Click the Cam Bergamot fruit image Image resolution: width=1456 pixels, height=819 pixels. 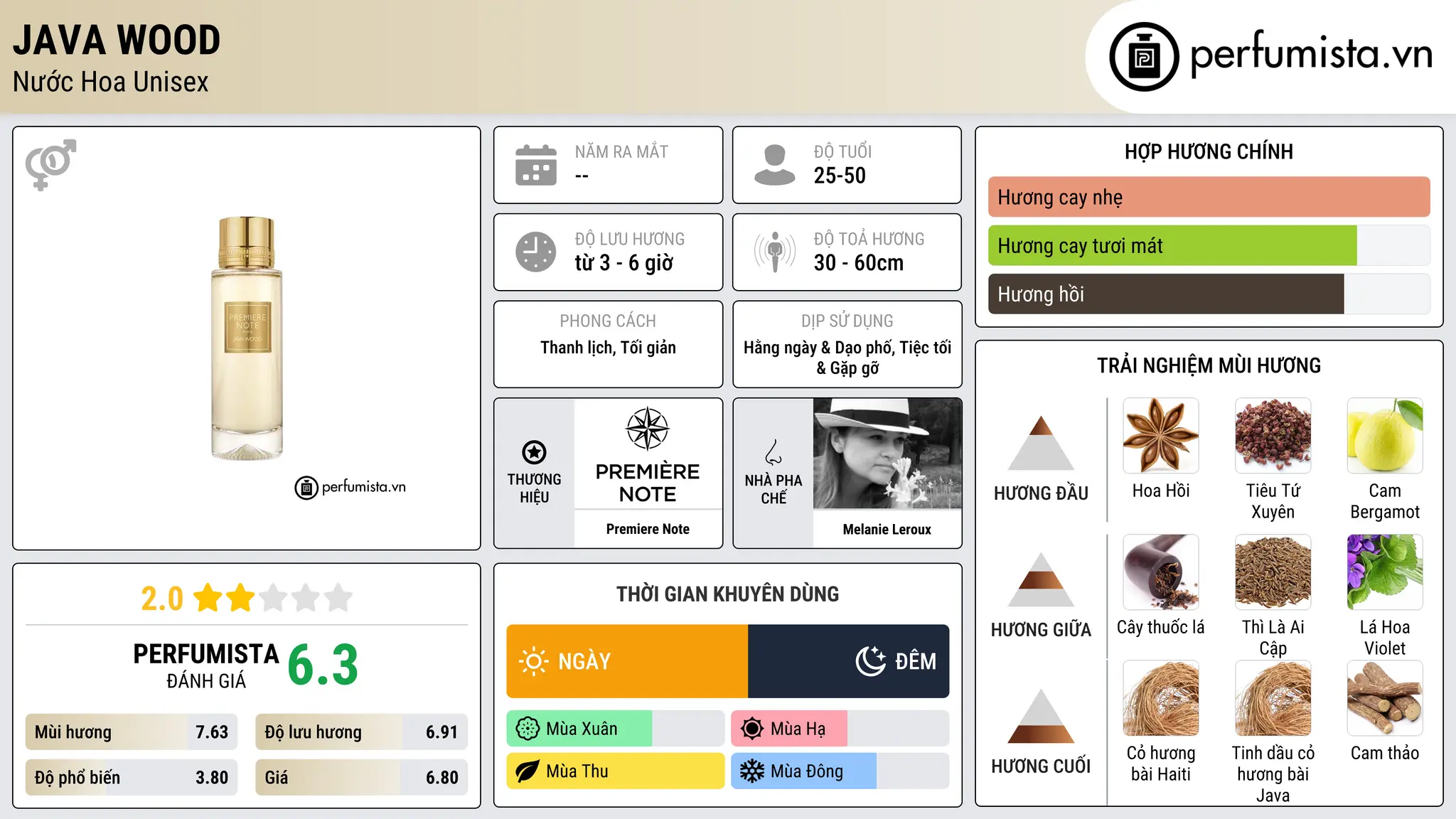[x=1385, y=436]
